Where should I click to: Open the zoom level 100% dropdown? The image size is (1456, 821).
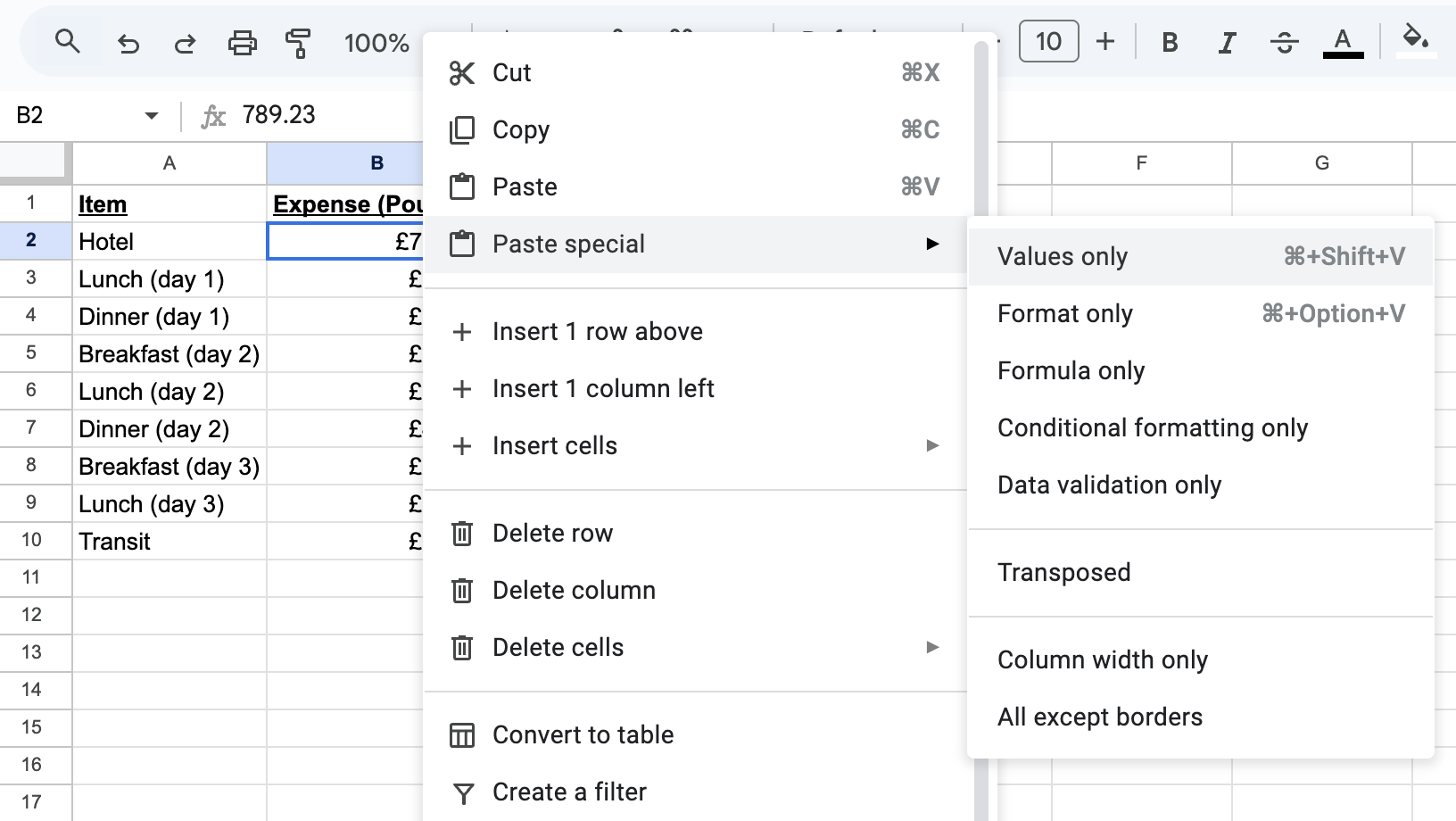click(376, 43)
